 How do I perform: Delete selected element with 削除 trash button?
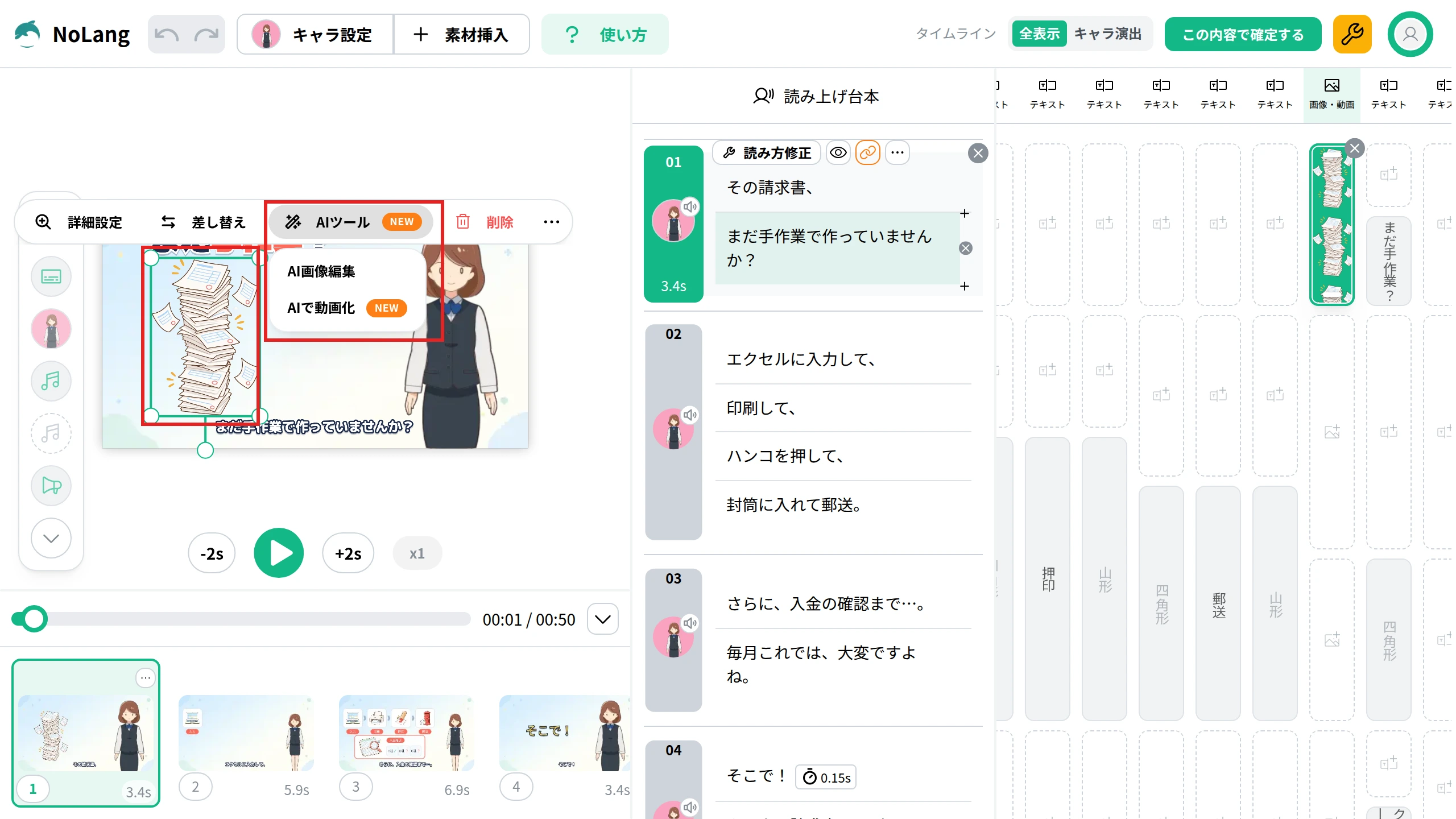[x=485, y=222]
